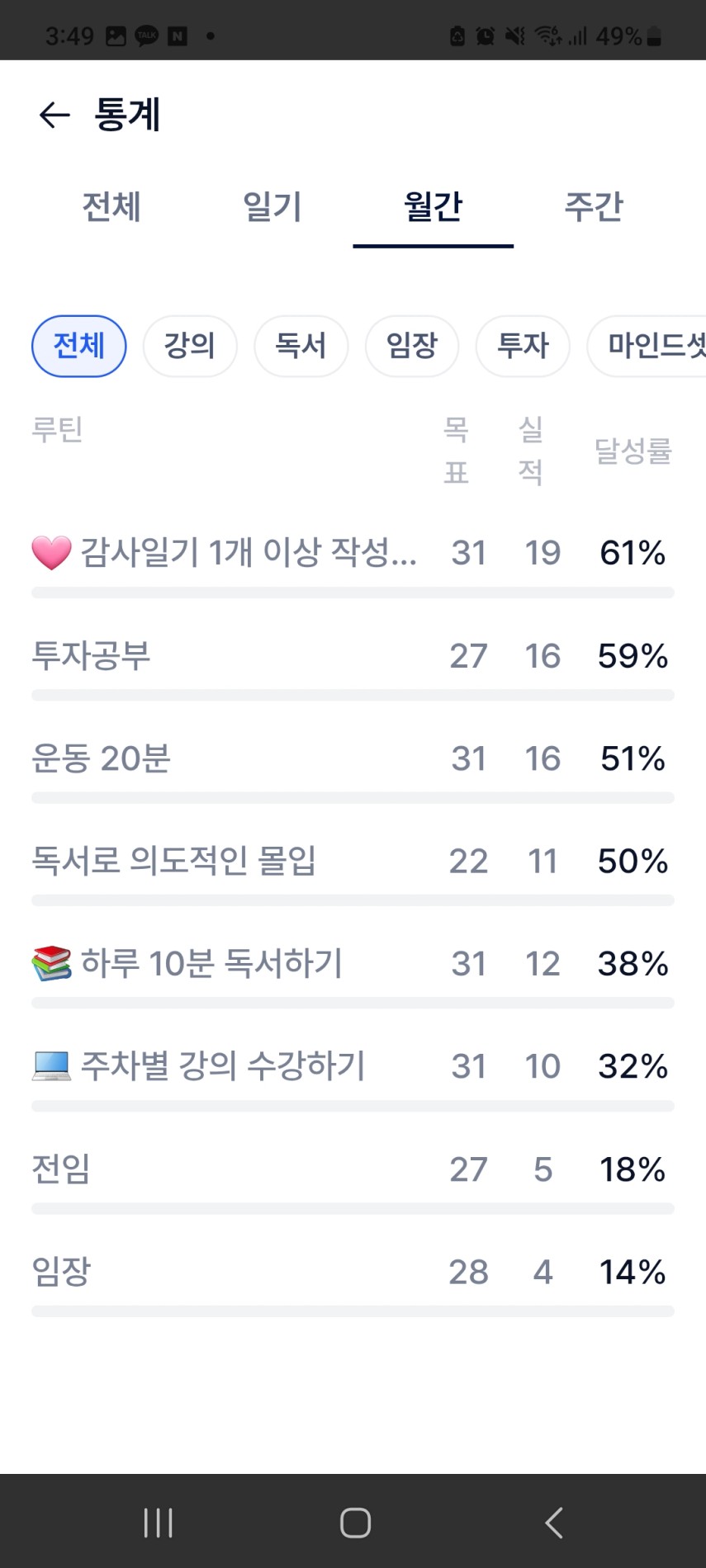
Task: Tap the books icon beside 하루 10분 독서하기
Action: [51, 963]
